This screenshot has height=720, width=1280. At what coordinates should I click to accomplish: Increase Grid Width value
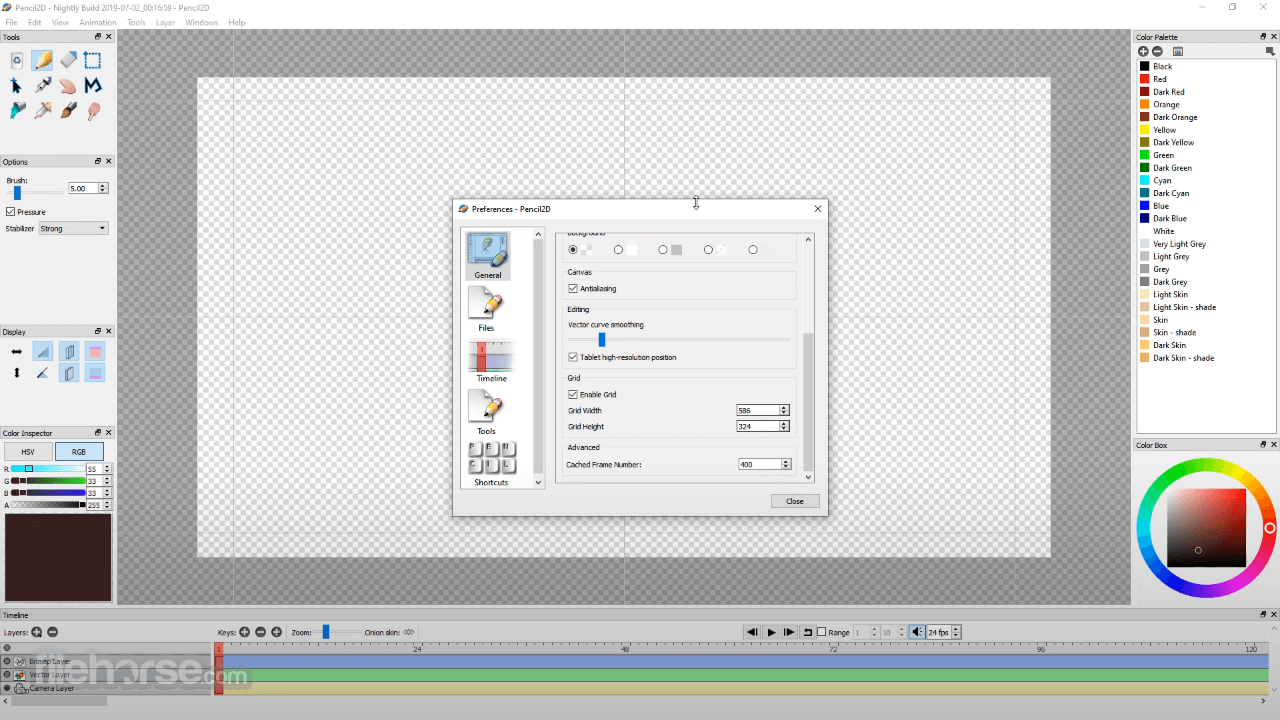[x=784, y=408]
